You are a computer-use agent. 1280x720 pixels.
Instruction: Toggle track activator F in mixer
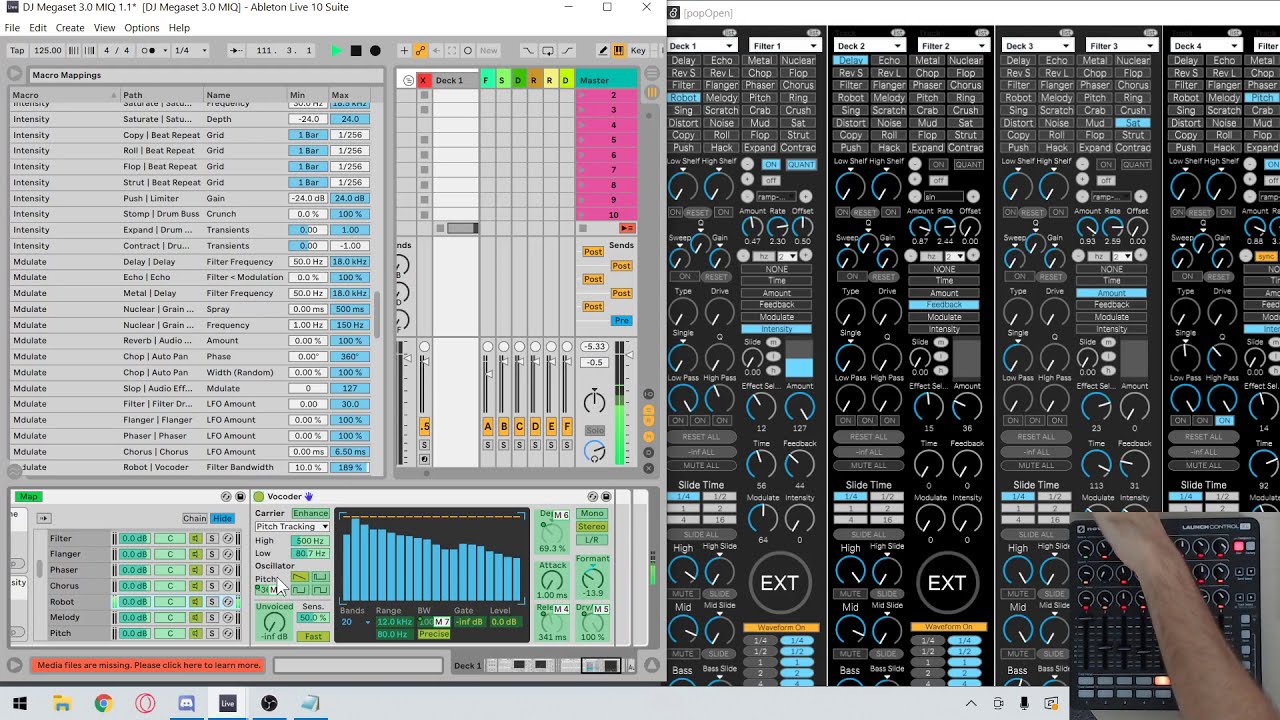pyautogui.click(x=567, y=426)
